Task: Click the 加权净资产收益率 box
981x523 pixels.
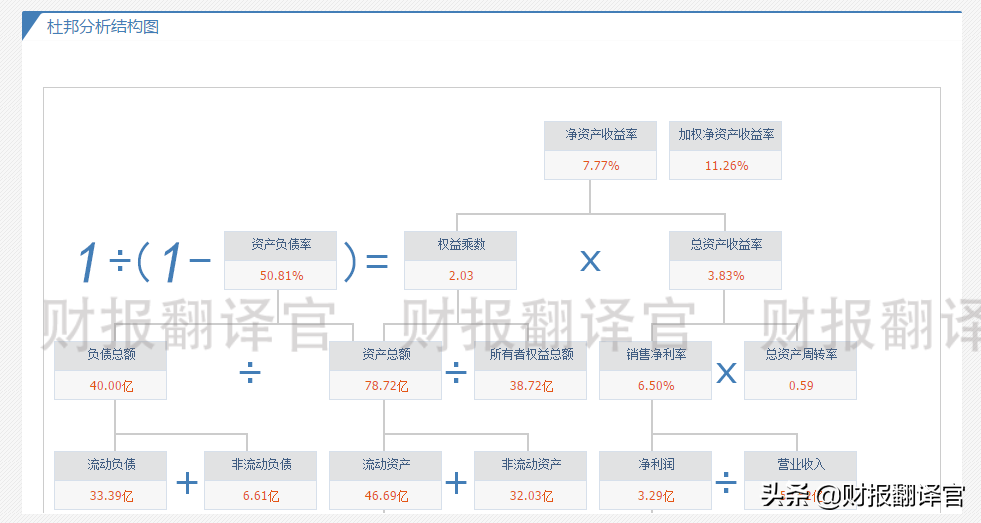Action: [725, 150]
